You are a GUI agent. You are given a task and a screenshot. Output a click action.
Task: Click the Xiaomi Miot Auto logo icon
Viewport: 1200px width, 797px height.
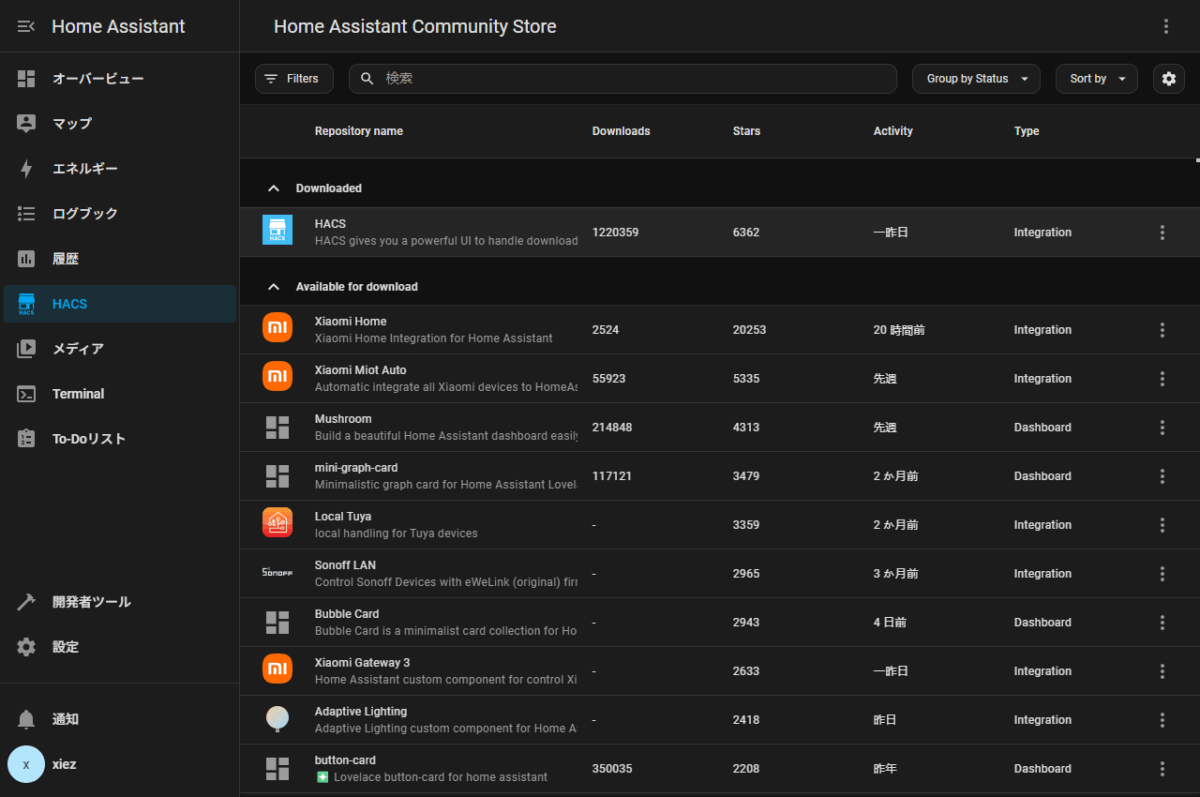(x=277, y=377)
